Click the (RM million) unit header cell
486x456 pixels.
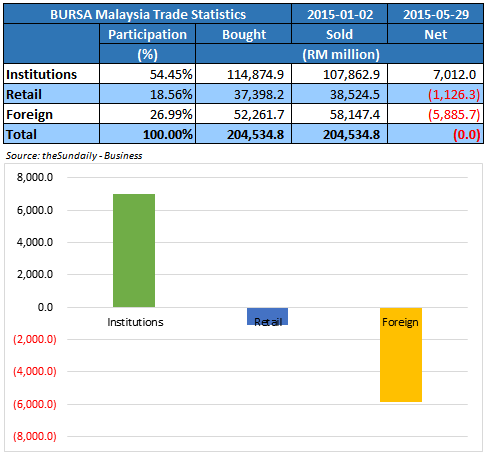(340, 54)
